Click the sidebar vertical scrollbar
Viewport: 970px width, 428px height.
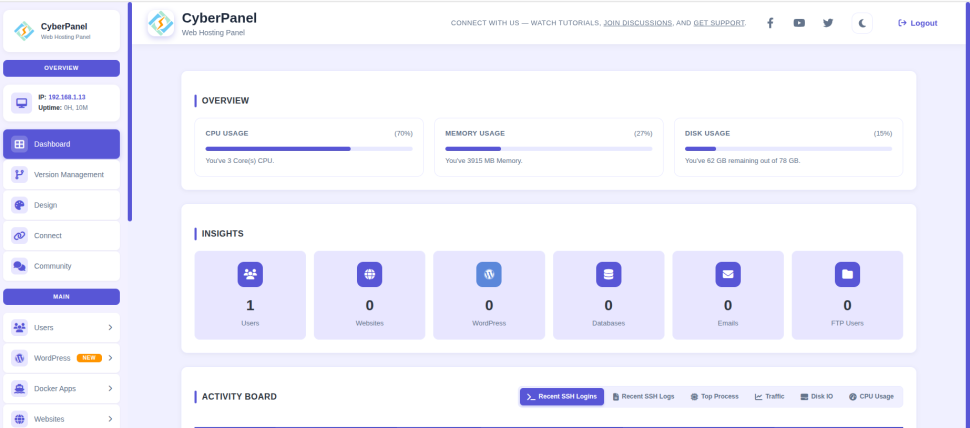coord(130,111)
